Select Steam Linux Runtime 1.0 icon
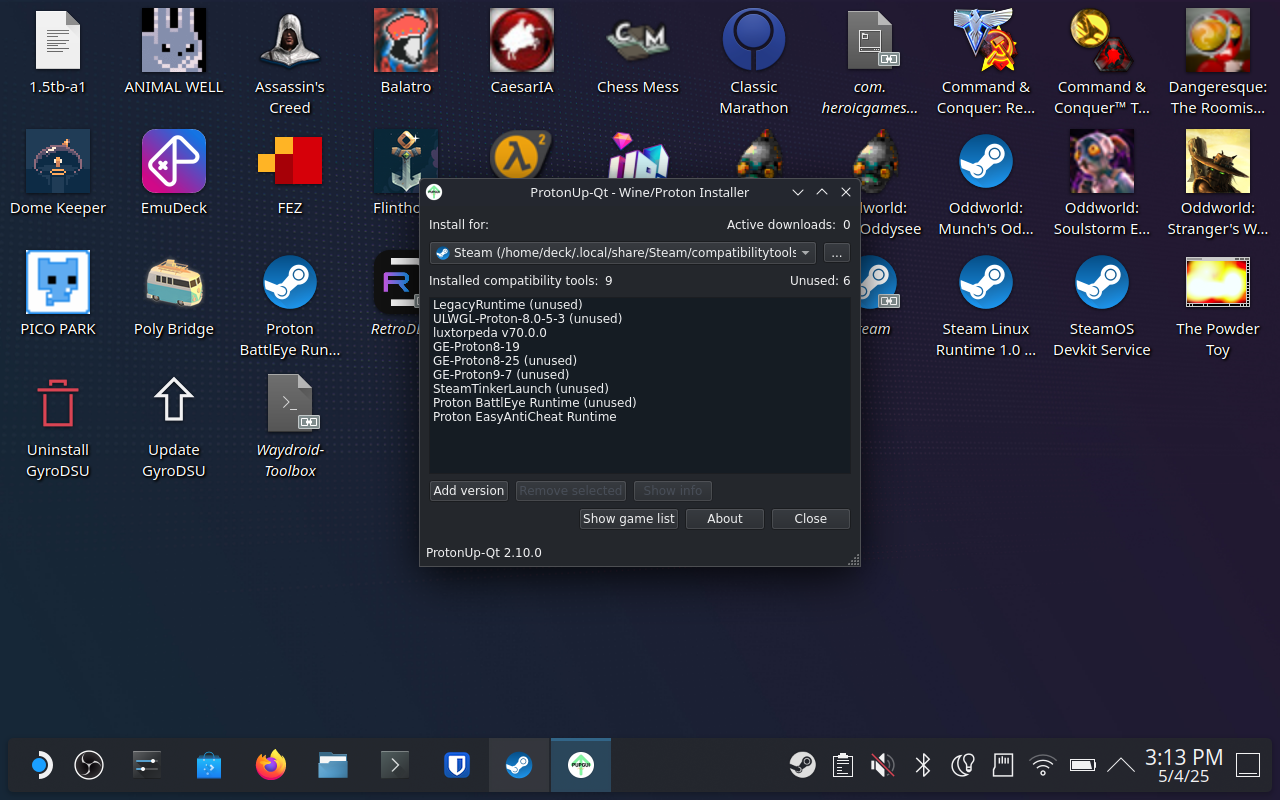 [986, 282]
